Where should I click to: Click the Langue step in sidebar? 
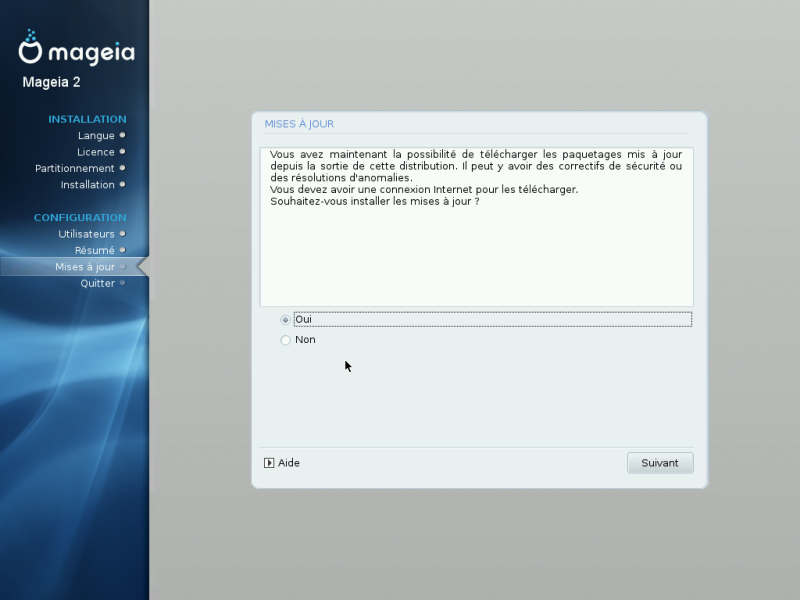(96, 136)
